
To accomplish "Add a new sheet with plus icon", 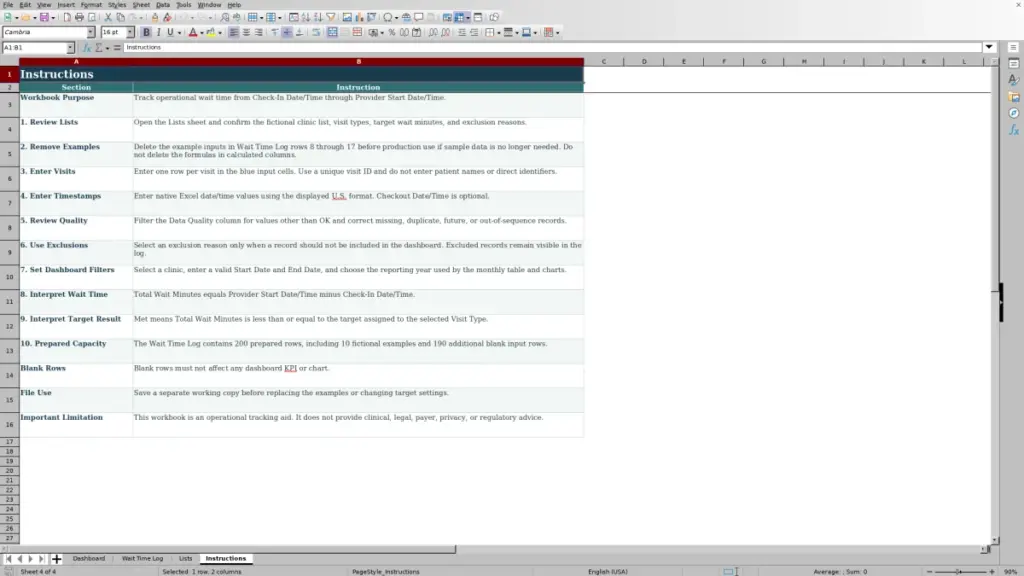I will [x=56, y=559].
